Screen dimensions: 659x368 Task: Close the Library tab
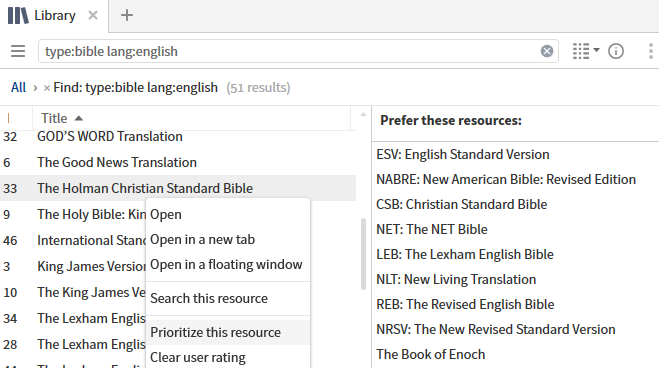tap(93, 16)
